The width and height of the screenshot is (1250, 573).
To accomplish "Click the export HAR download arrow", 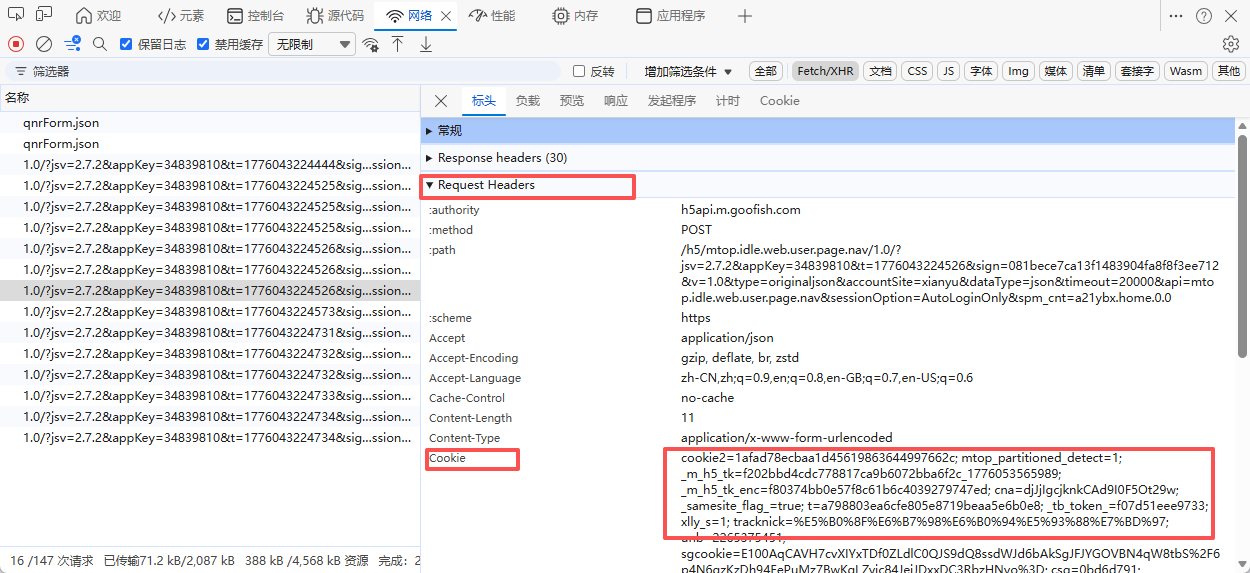I will click(426, 44).
